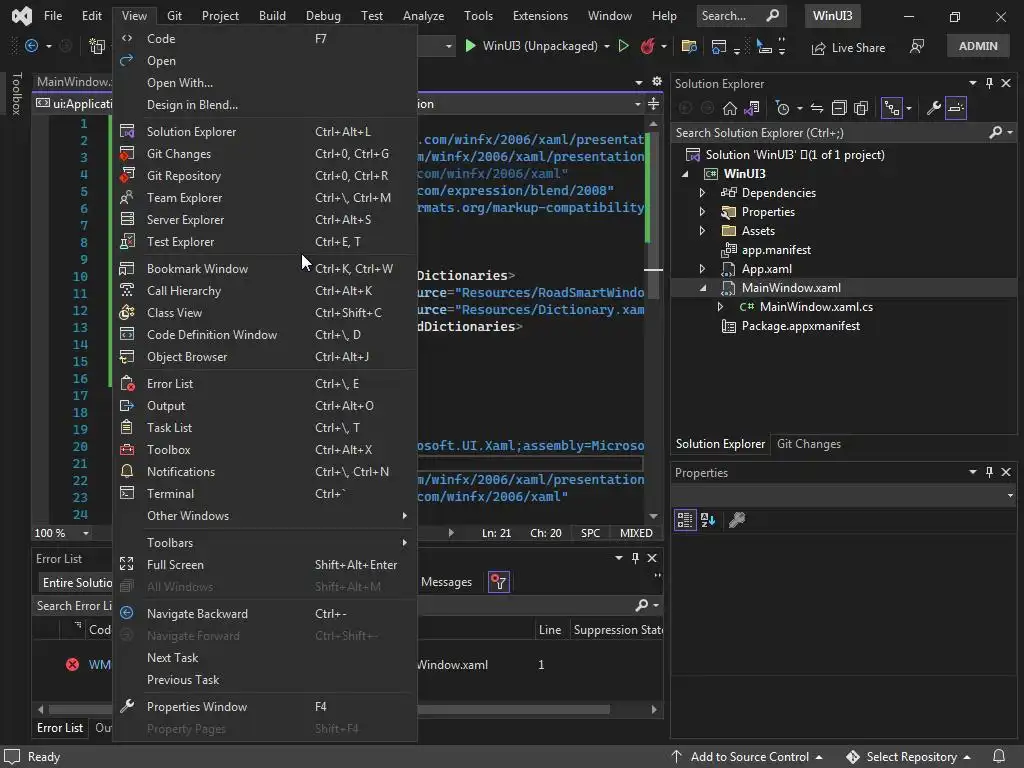Open Test Explorer from View menu
The height and width of the screenshot is (768, 1024).
coord(265,242)
